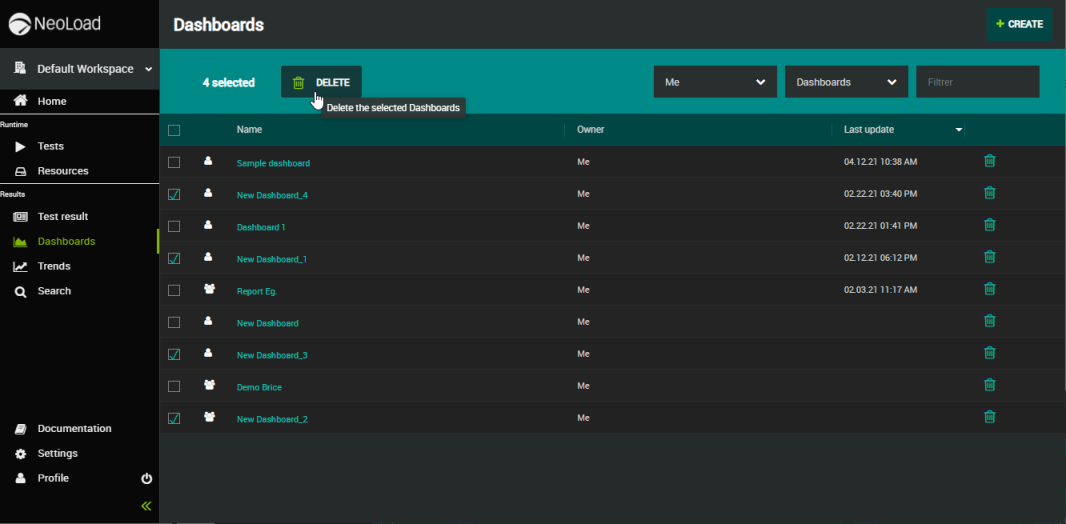Click the shared-users icon on Report Eg. row
The height and width of the screenshot is (524, 1066).
pyautogui.click(x=209, y=289)
